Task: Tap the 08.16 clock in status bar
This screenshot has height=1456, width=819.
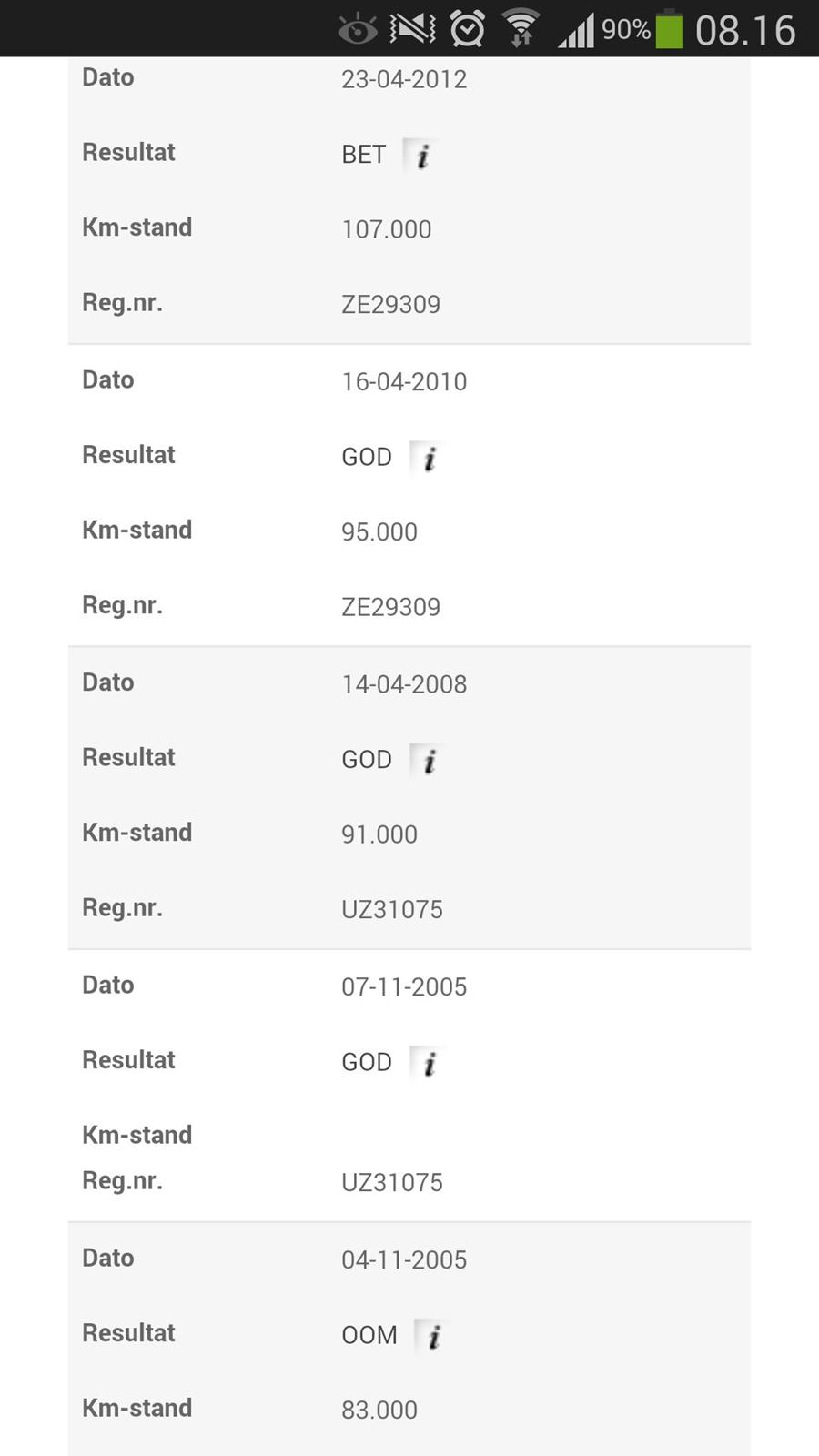Action: (745, 30)
